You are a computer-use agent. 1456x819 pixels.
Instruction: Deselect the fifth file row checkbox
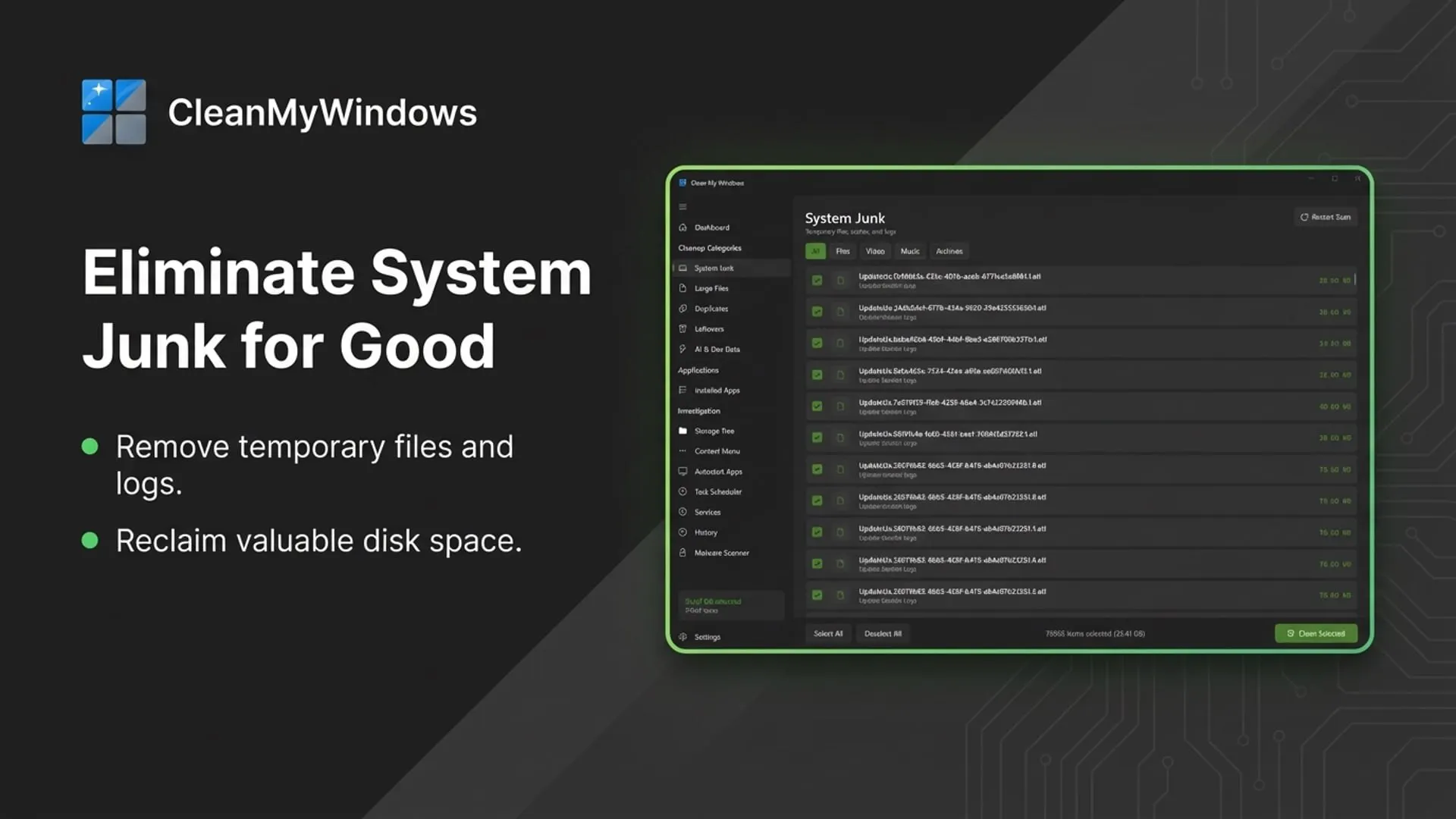pos(817,406)
